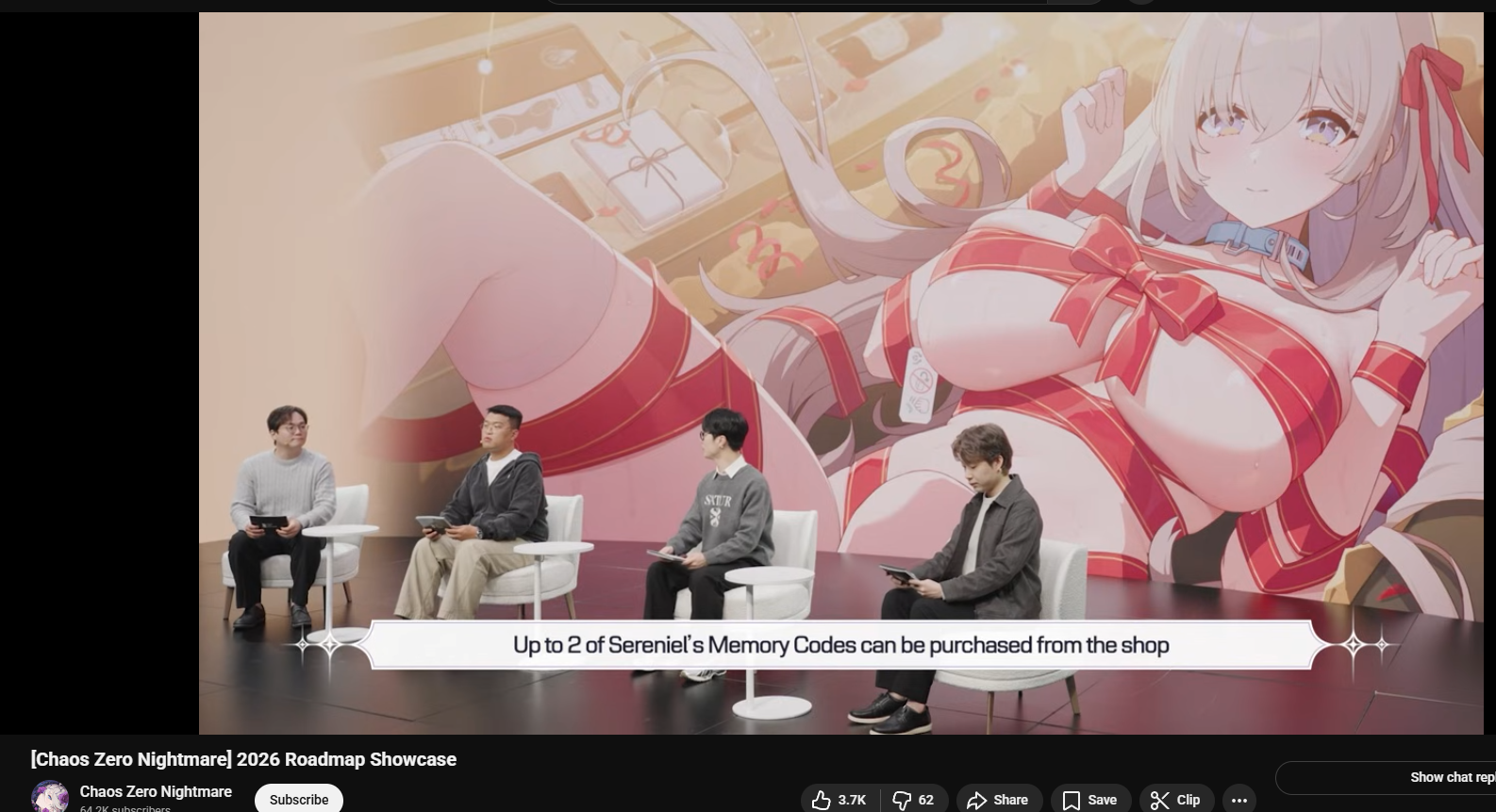Screen dimensions: 1496x812
Task: Select the 2026 Roadmap Showcase video title
Action: pos(243,759)
